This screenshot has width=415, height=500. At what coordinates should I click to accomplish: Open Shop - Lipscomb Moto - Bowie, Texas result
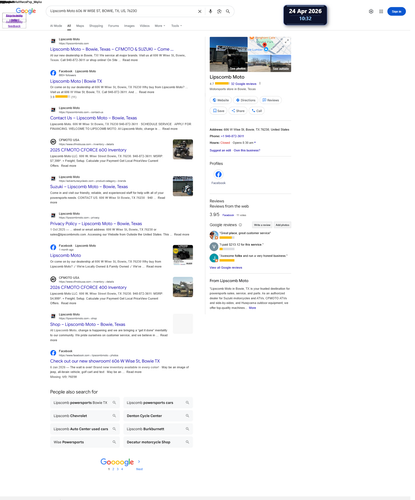[88, 324]
